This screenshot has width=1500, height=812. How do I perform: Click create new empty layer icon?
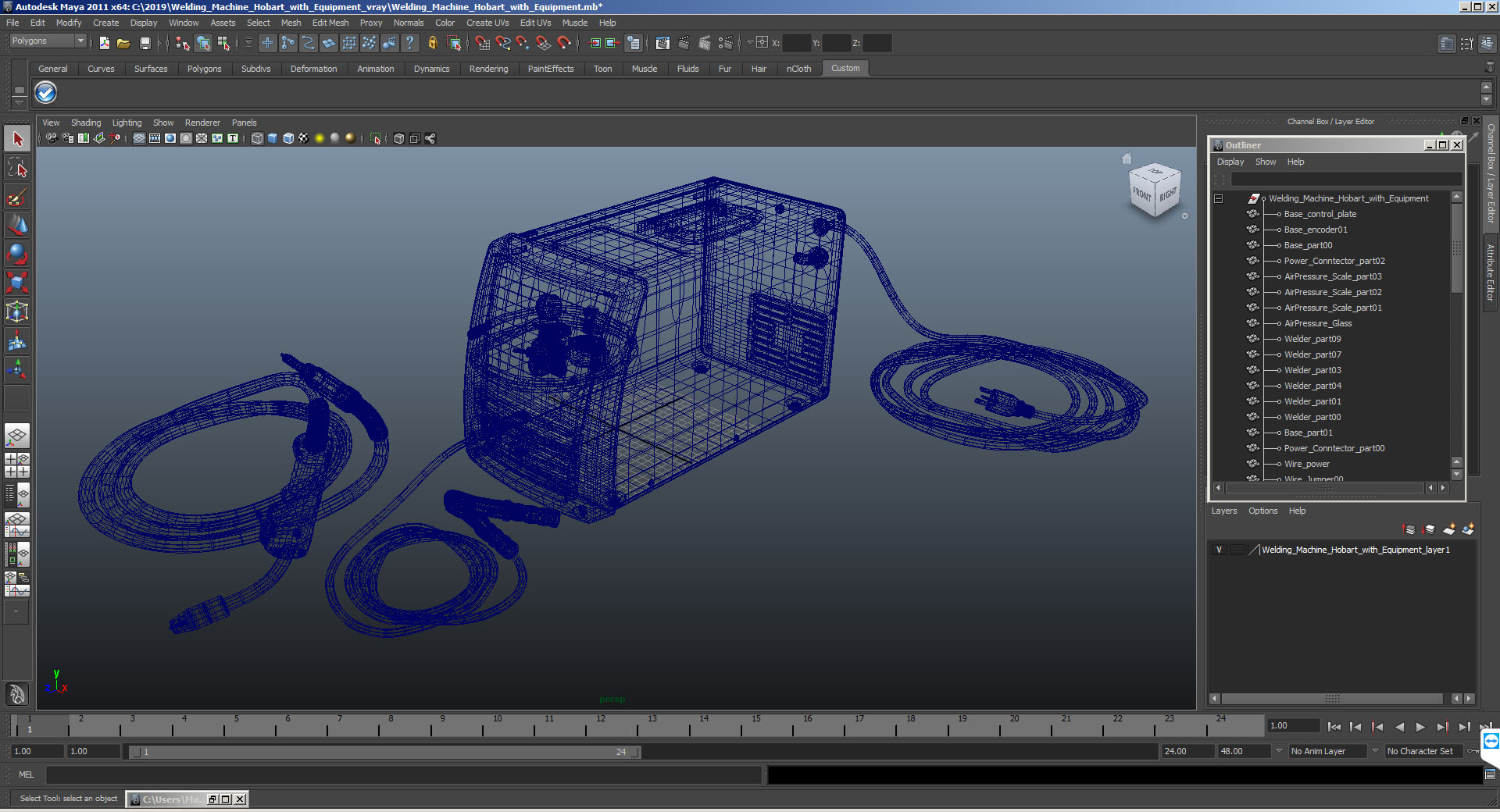click(1449, 529)
